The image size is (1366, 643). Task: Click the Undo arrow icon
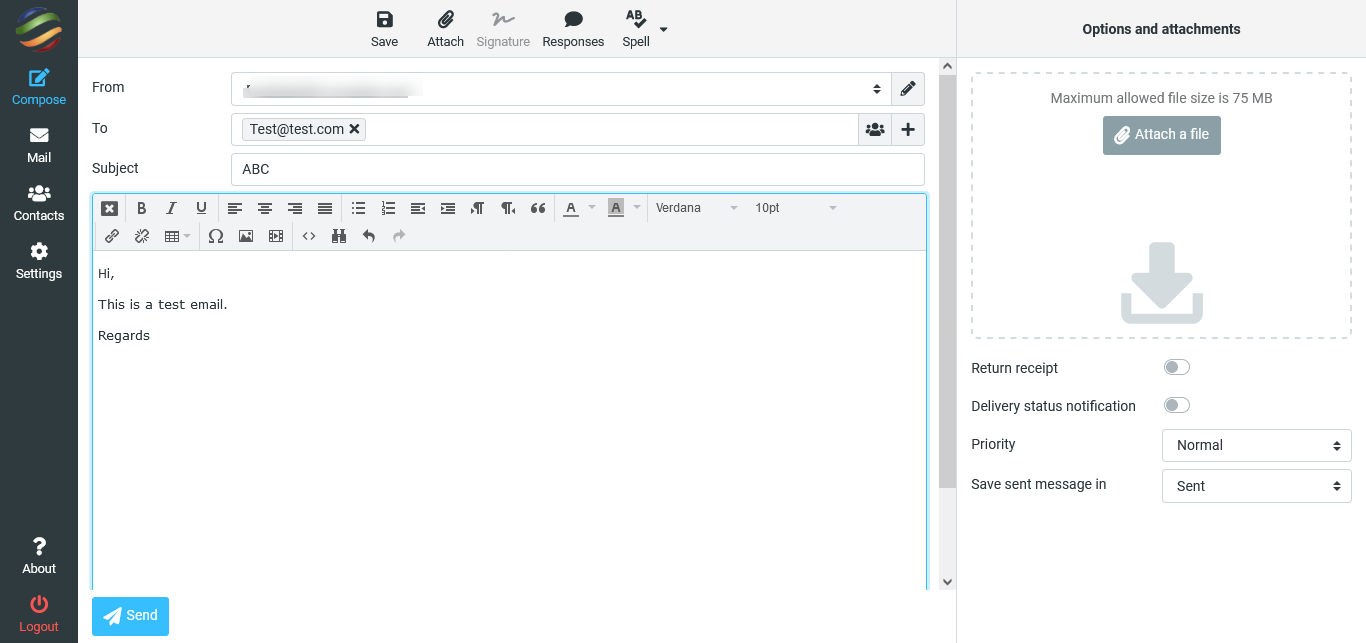tap(369, 236)
